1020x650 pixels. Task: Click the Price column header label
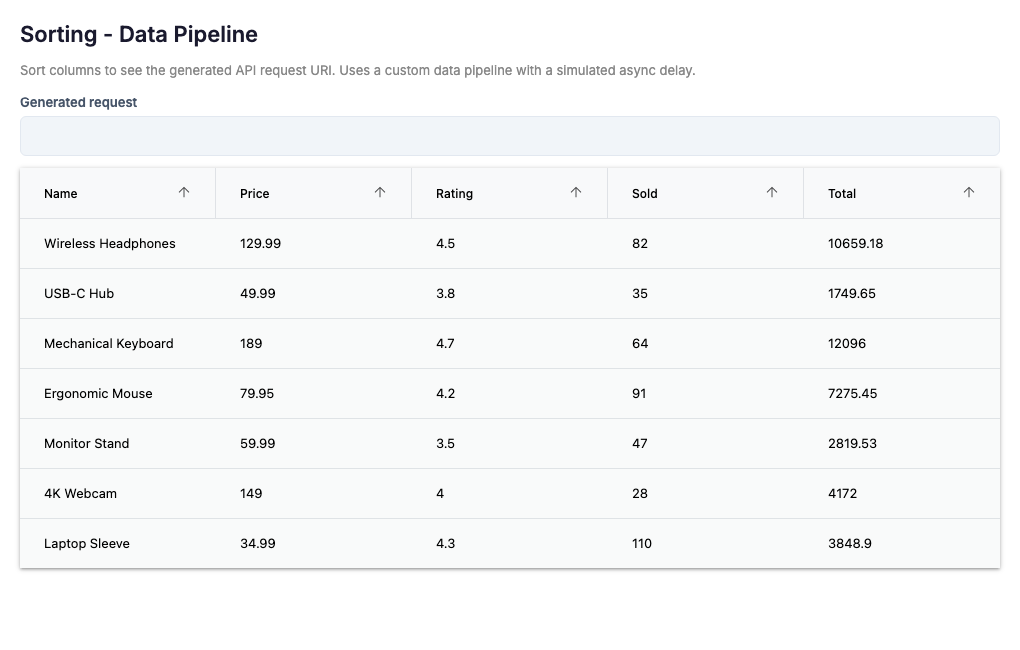pyautogui.click(x=255, y=194)
